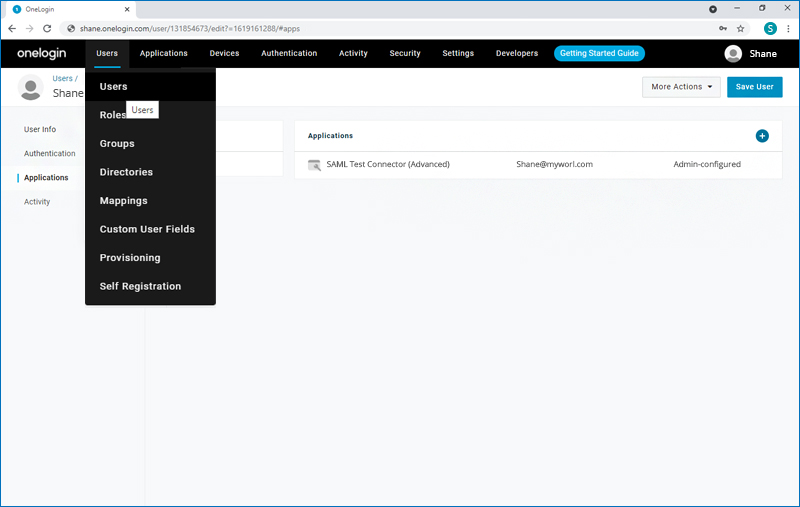
Task: Switch to Authentication side tab
Action: (50, 154)
